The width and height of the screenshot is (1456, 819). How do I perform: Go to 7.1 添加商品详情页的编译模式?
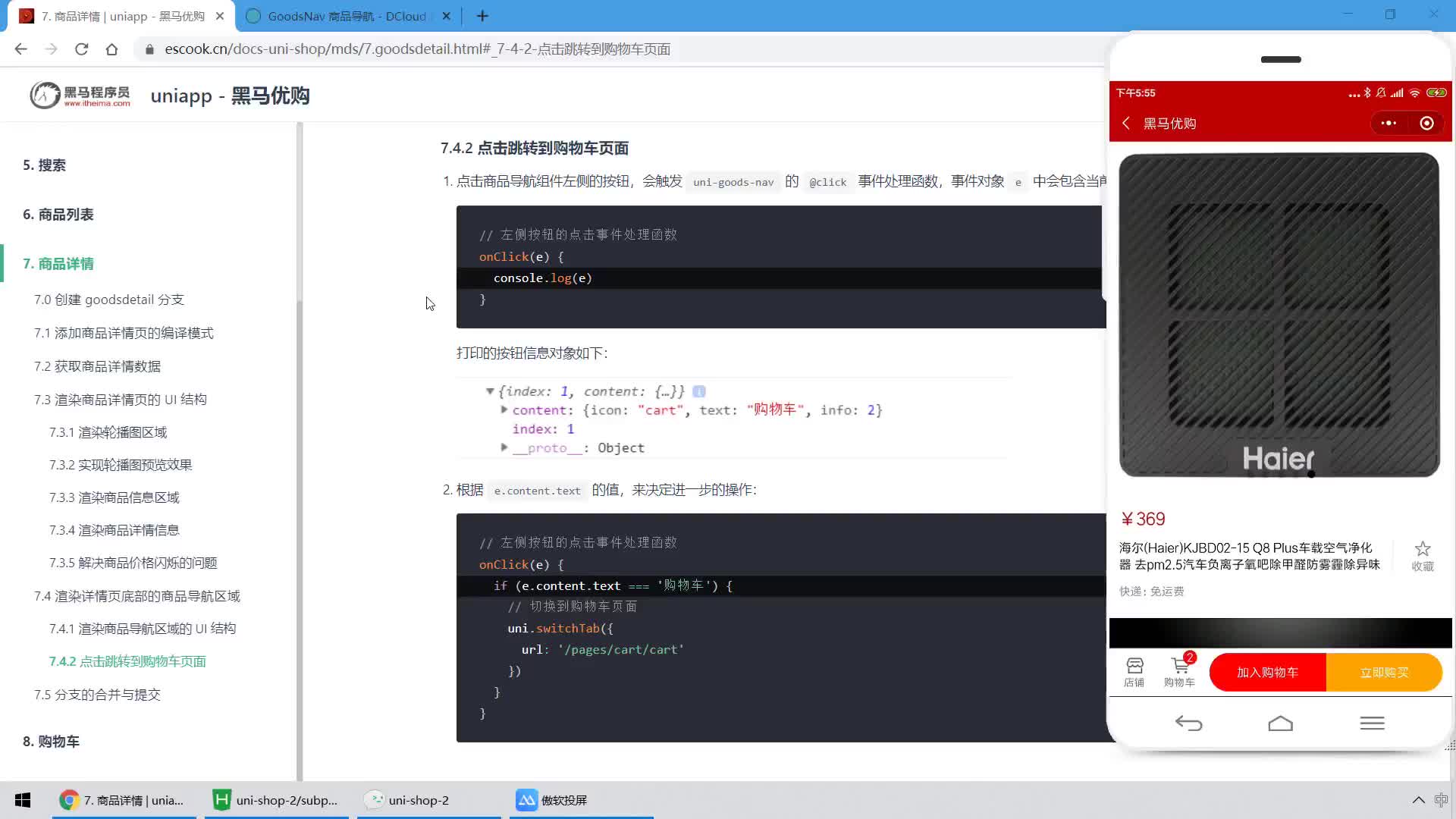124,333
